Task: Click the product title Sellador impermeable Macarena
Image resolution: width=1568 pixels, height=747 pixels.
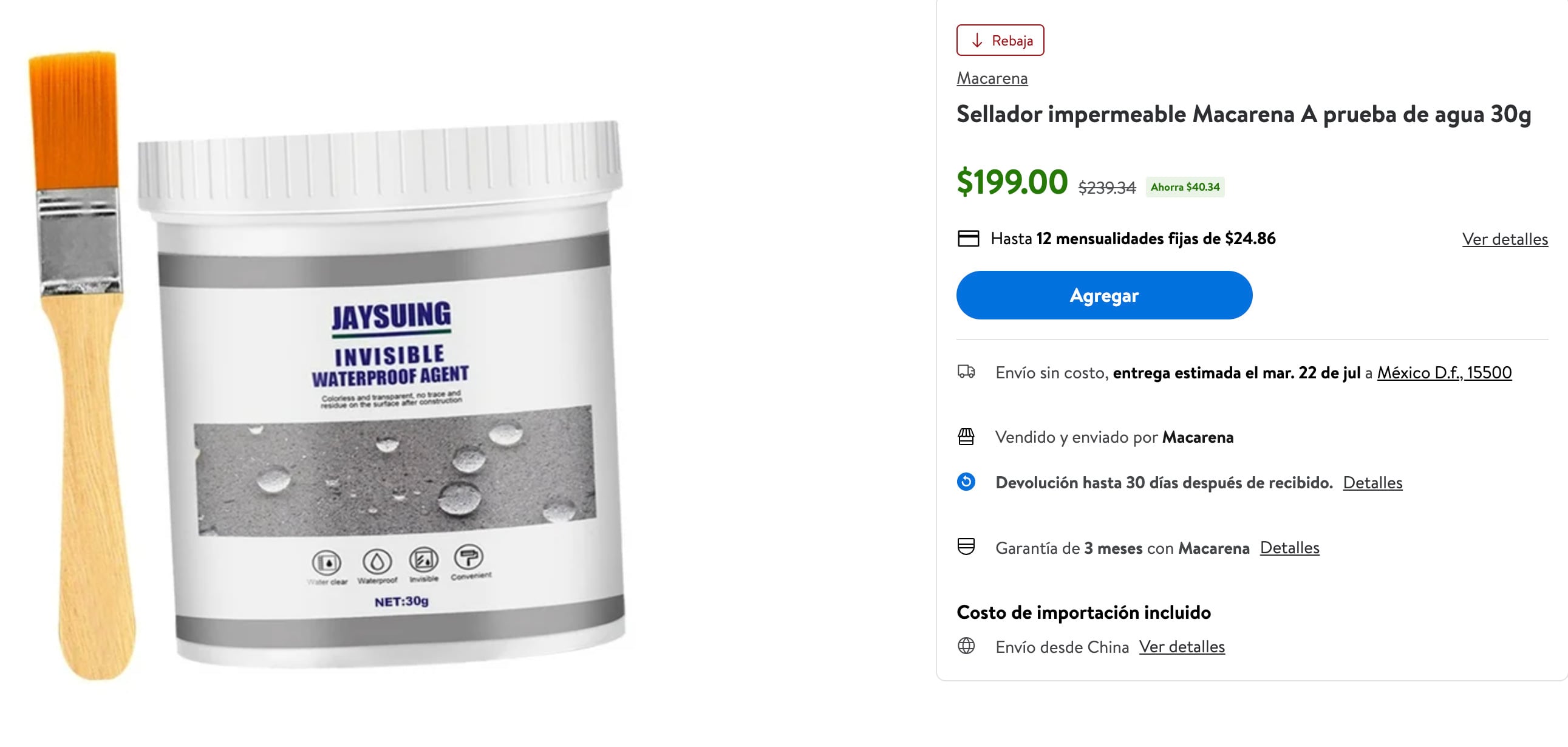Action: pyautogui.click(x=1243, y=114)
